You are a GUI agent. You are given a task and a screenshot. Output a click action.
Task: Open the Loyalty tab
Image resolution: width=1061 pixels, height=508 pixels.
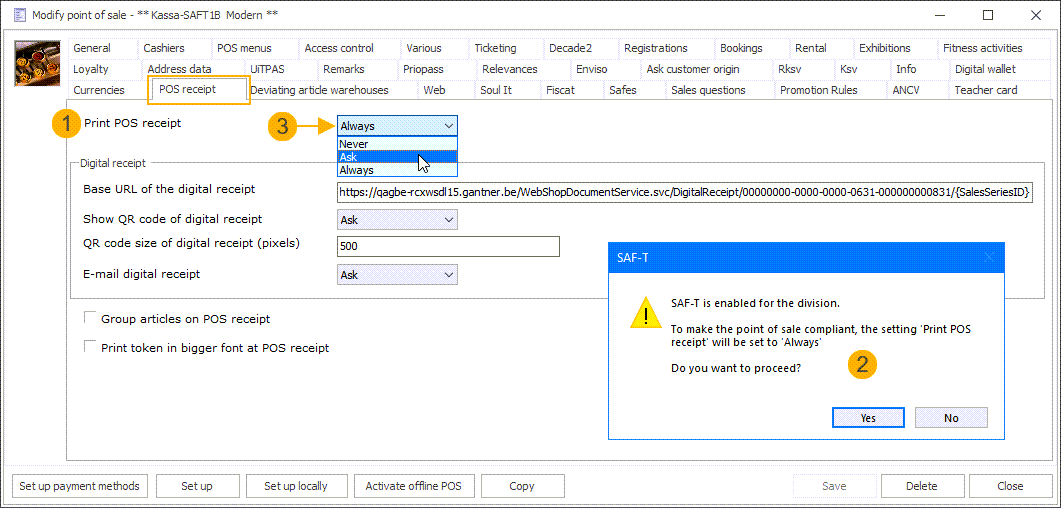coord(104,69)
